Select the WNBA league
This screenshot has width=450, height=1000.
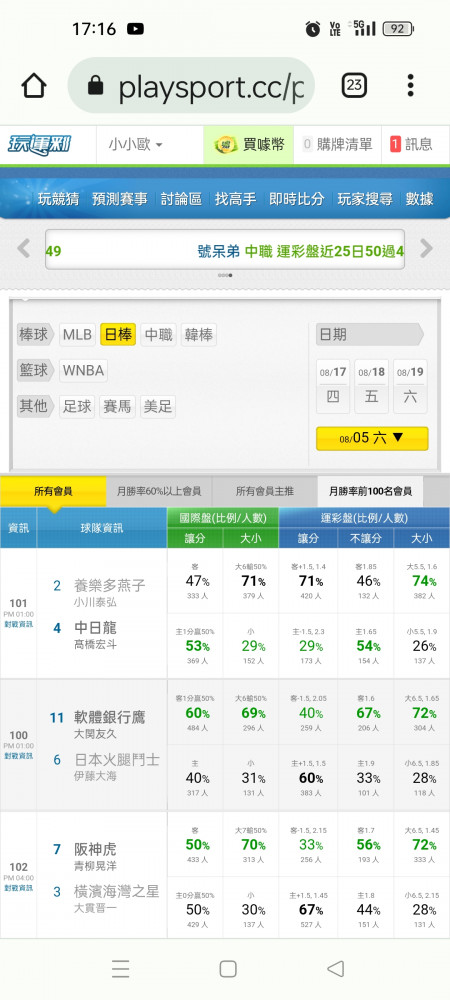coord(83,371)
